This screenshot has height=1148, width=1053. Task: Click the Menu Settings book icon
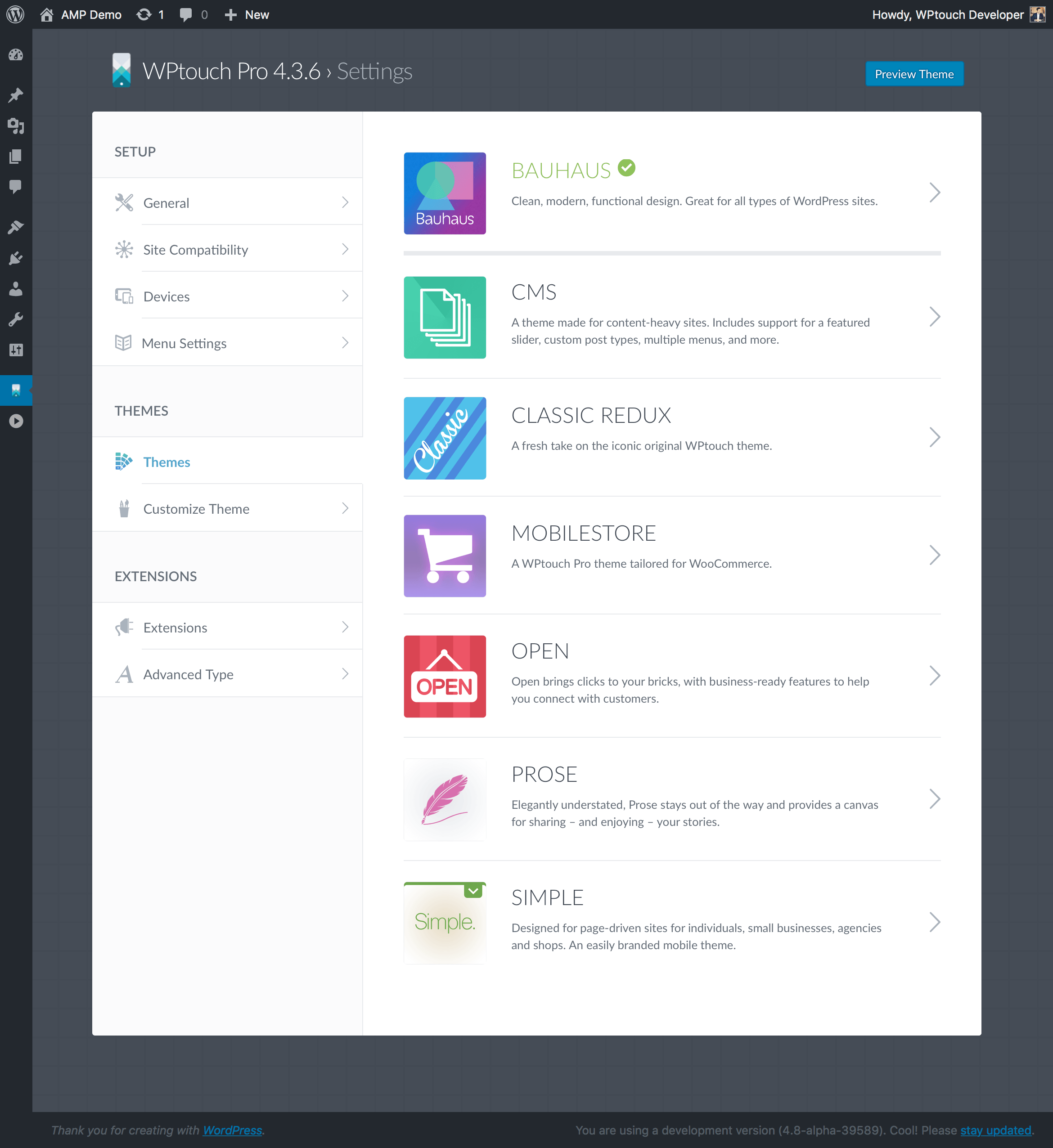pos(123,342)
